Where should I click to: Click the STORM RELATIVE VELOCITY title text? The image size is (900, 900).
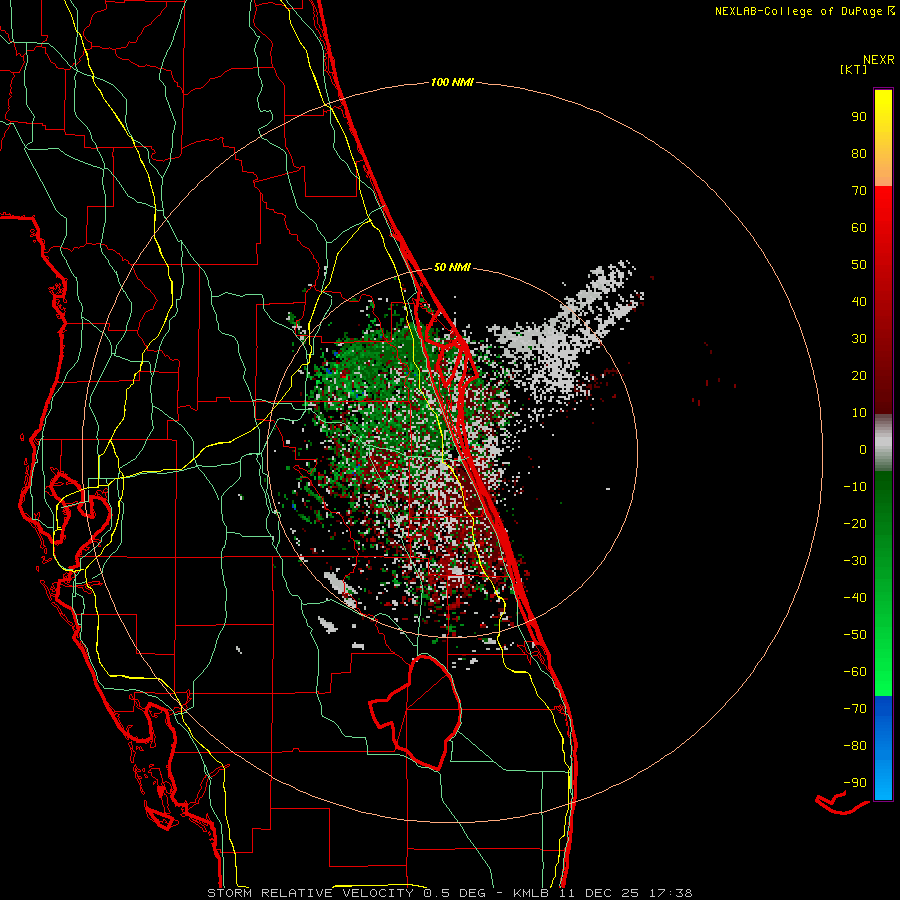[313, 893]
